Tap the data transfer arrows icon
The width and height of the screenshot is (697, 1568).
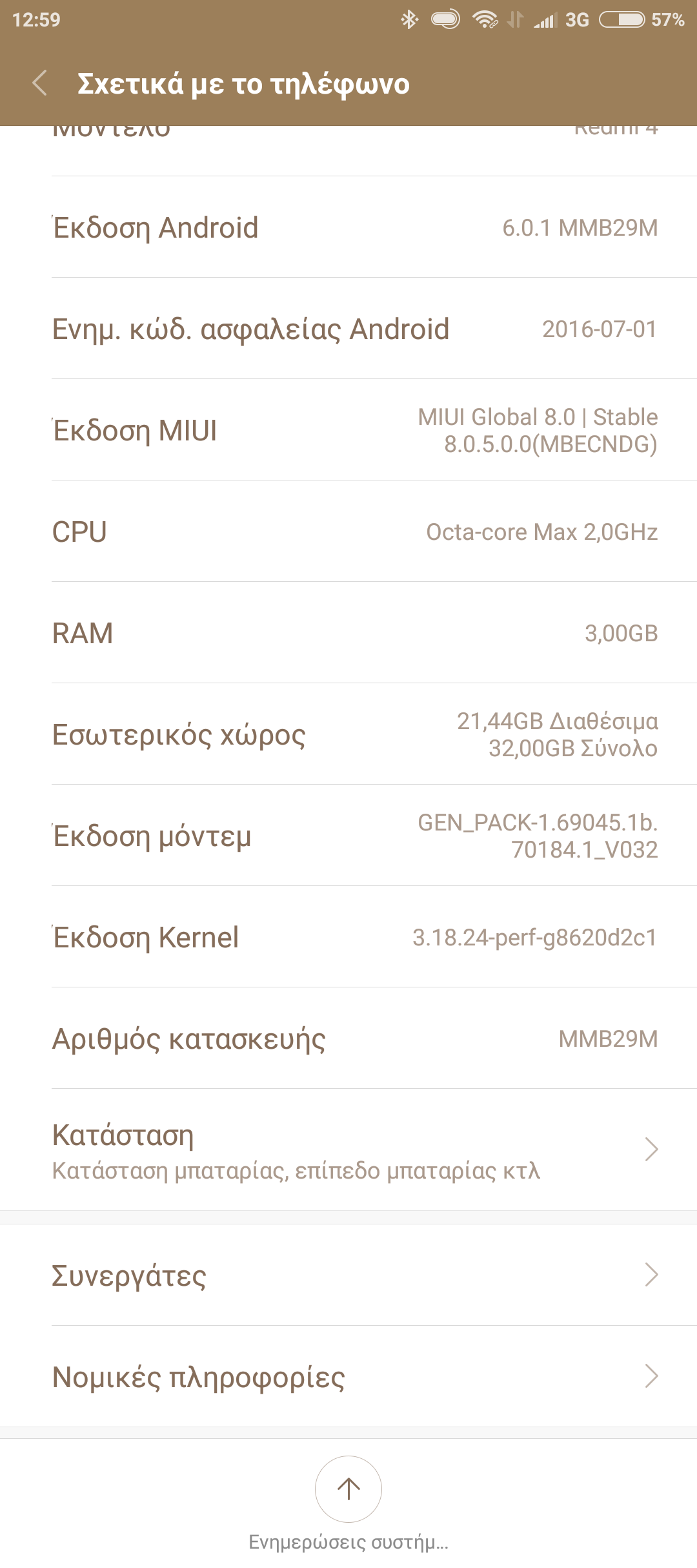515,20
